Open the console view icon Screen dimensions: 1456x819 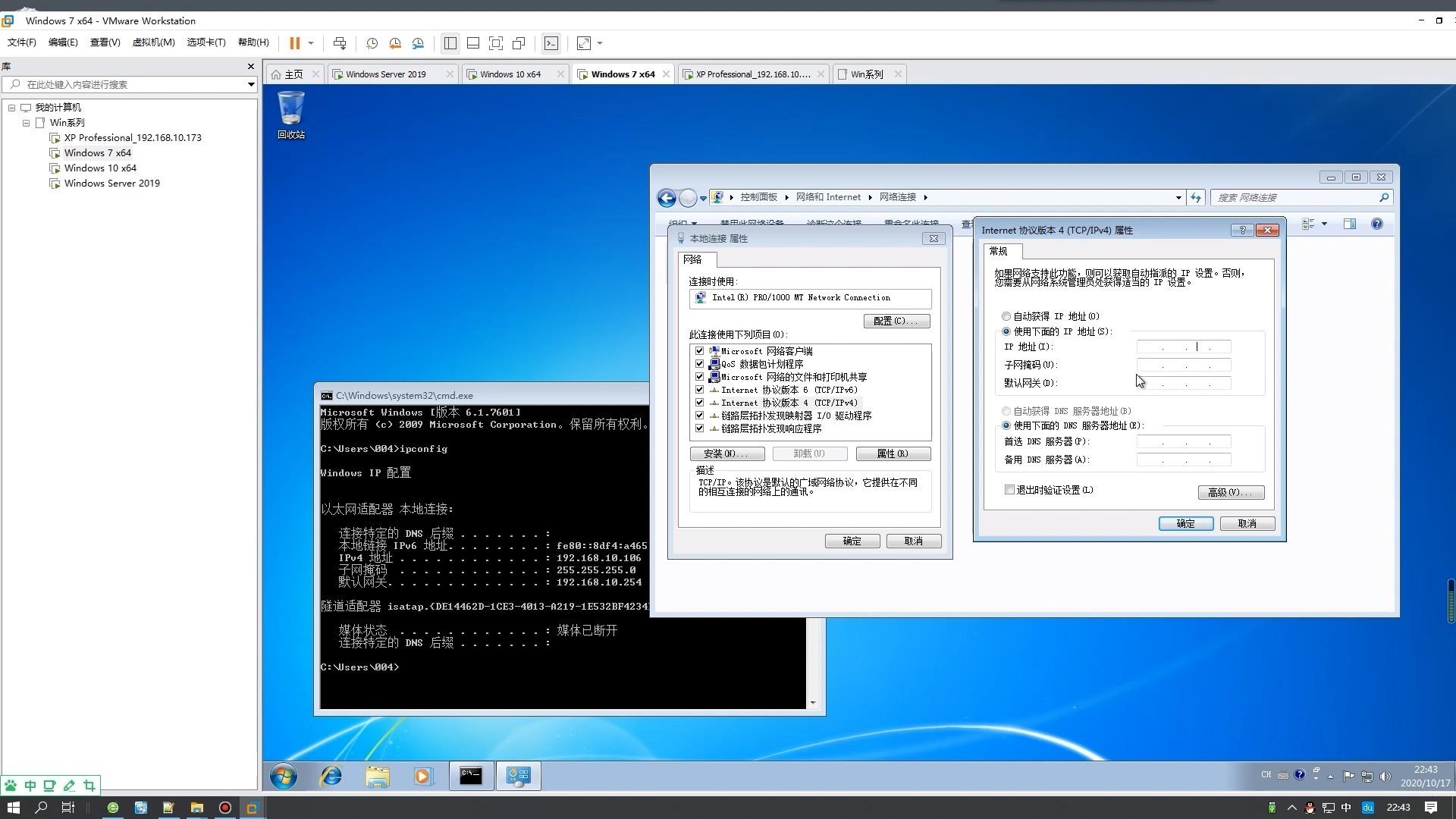pos(551,43)
